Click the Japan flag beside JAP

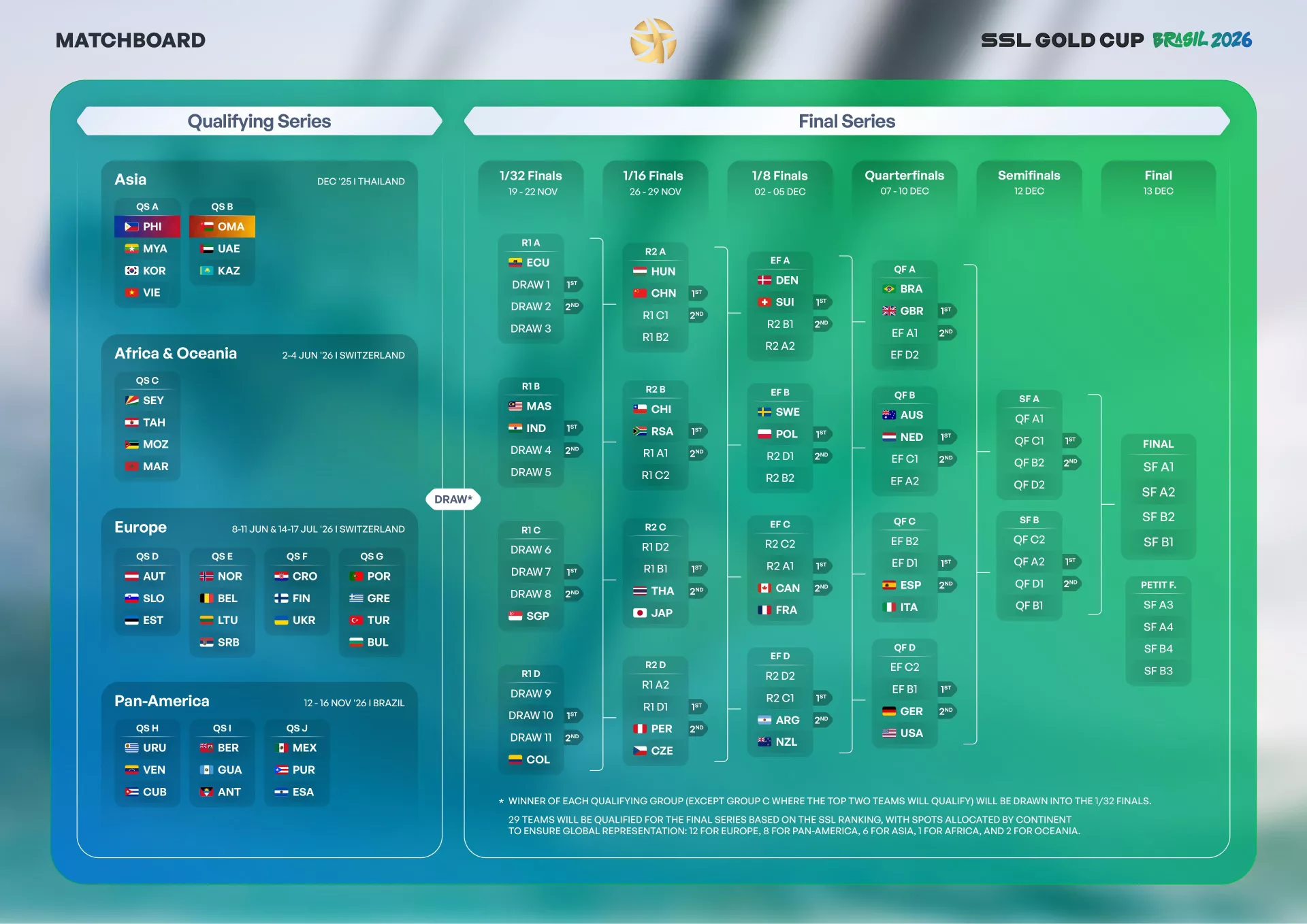640,613
